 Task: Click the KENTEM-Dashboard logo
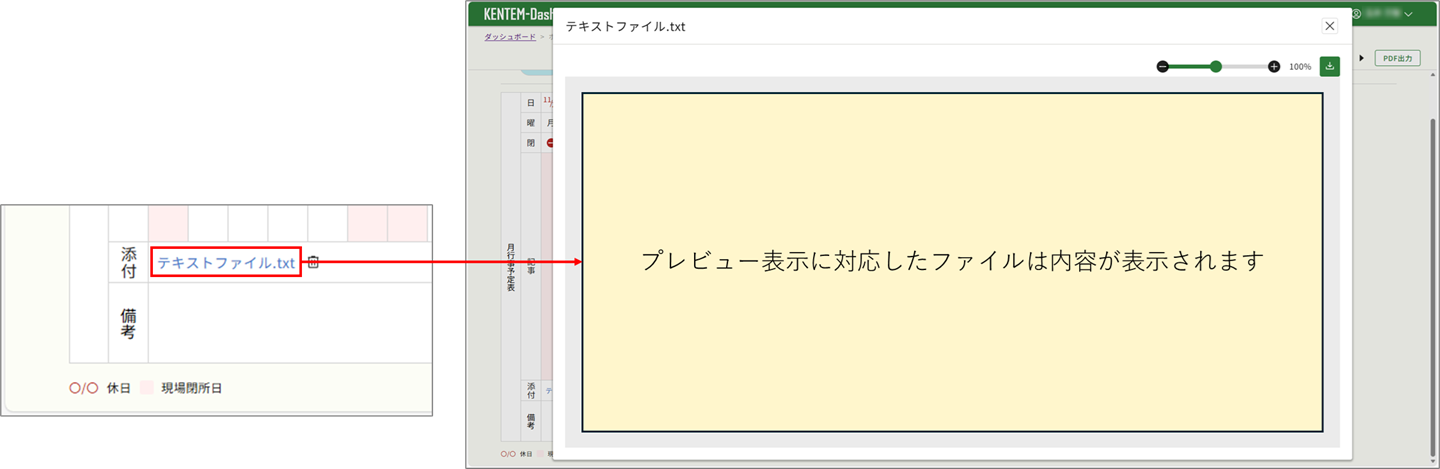[517, 14]
